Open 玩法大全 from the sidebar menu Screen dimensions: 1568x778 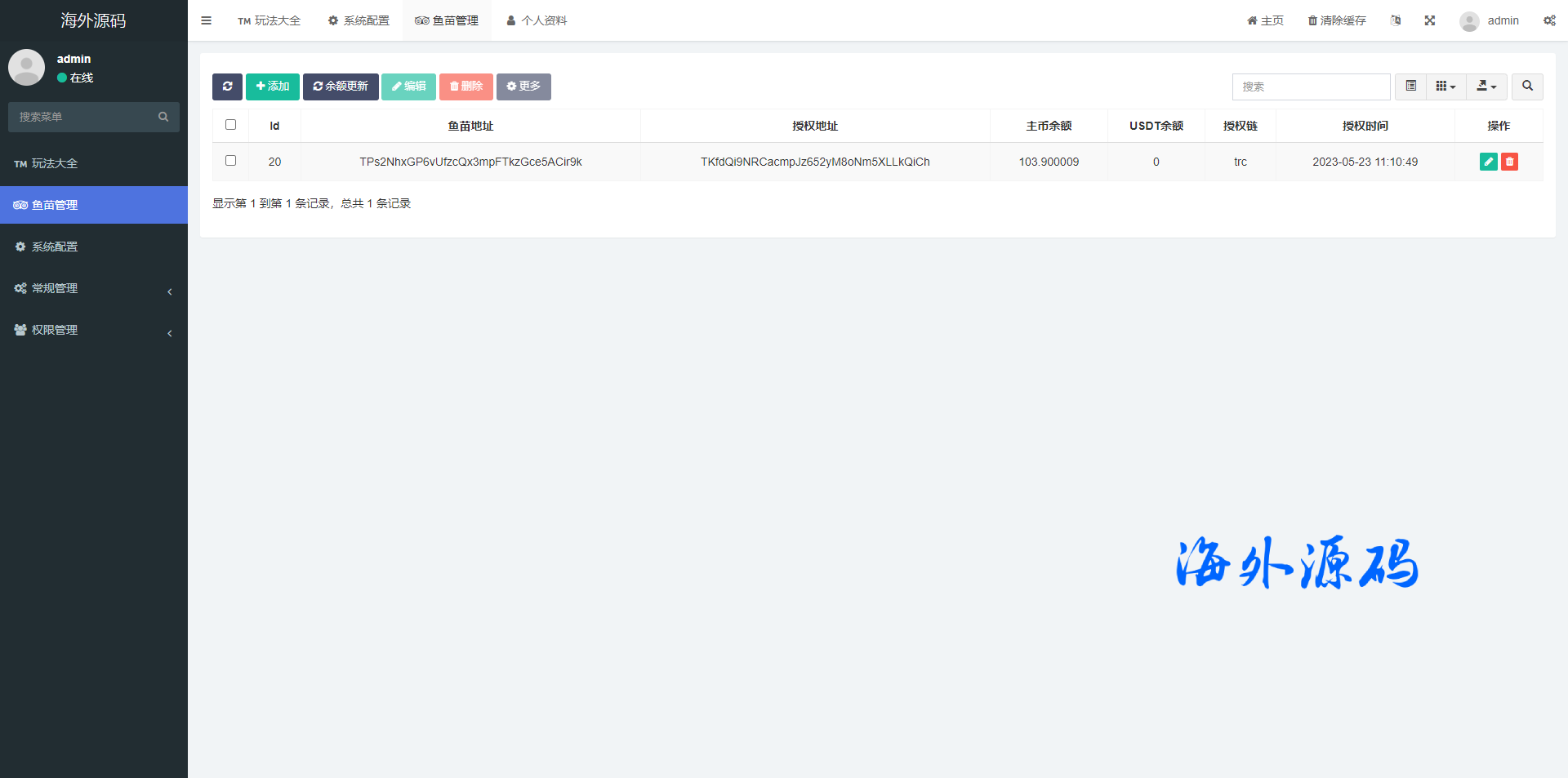pyautogui.click(x=94, y=163)
